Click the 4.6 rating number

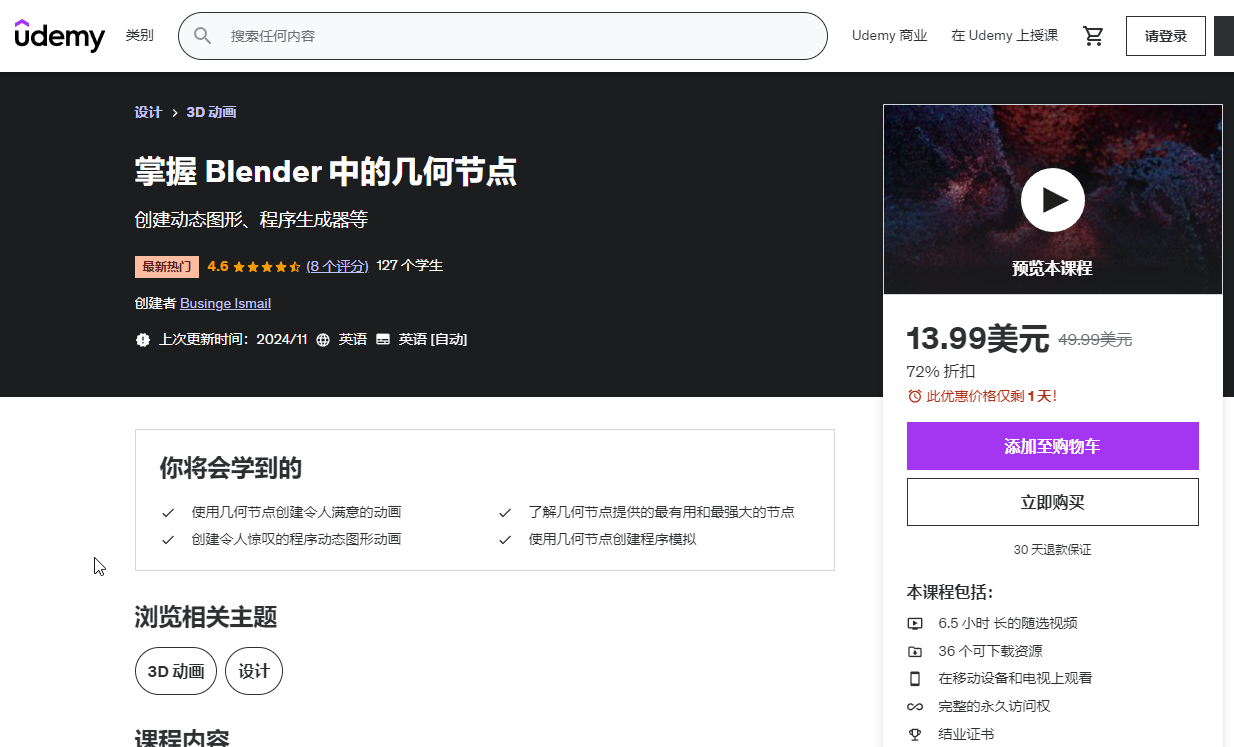pos(218,266)
